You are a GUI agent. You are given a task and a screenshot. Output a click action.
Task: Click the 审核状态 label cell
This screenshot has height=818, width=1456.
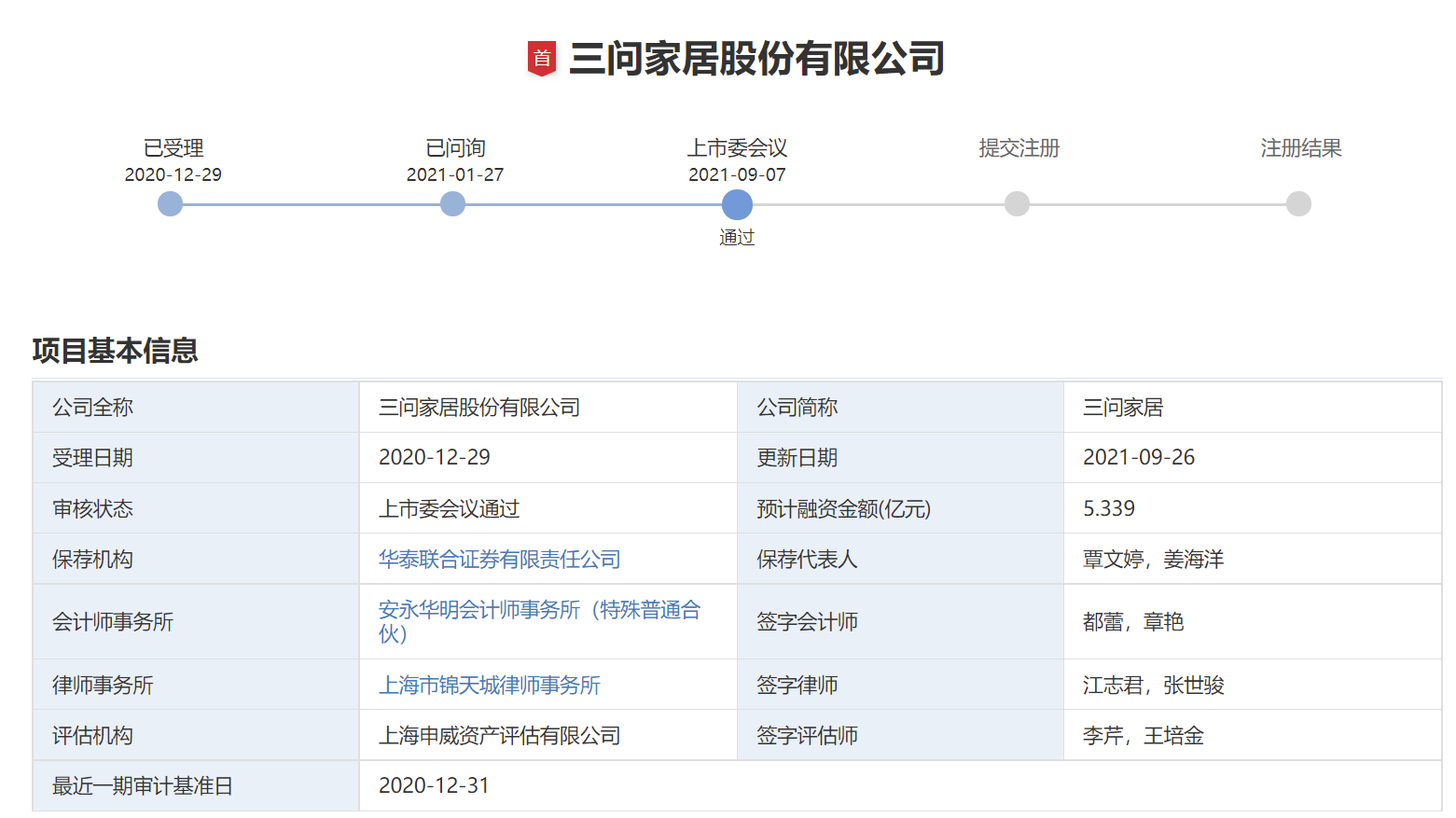coord(196,508)
